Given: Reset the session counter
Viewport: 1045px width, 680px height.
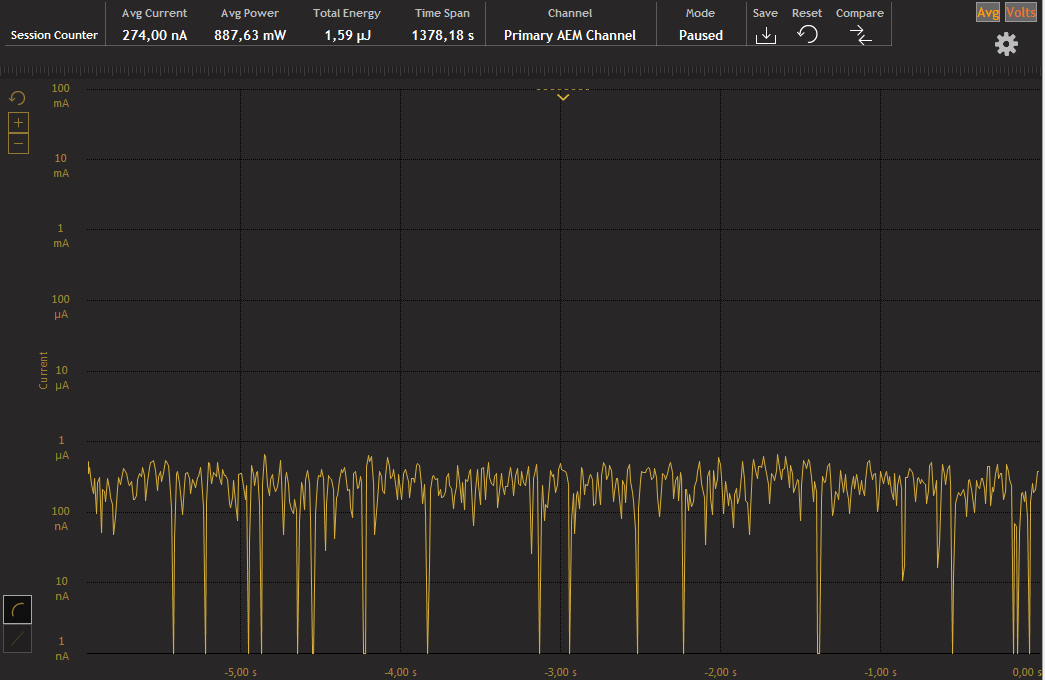Looking at the screenshot, I should [807, 34].
